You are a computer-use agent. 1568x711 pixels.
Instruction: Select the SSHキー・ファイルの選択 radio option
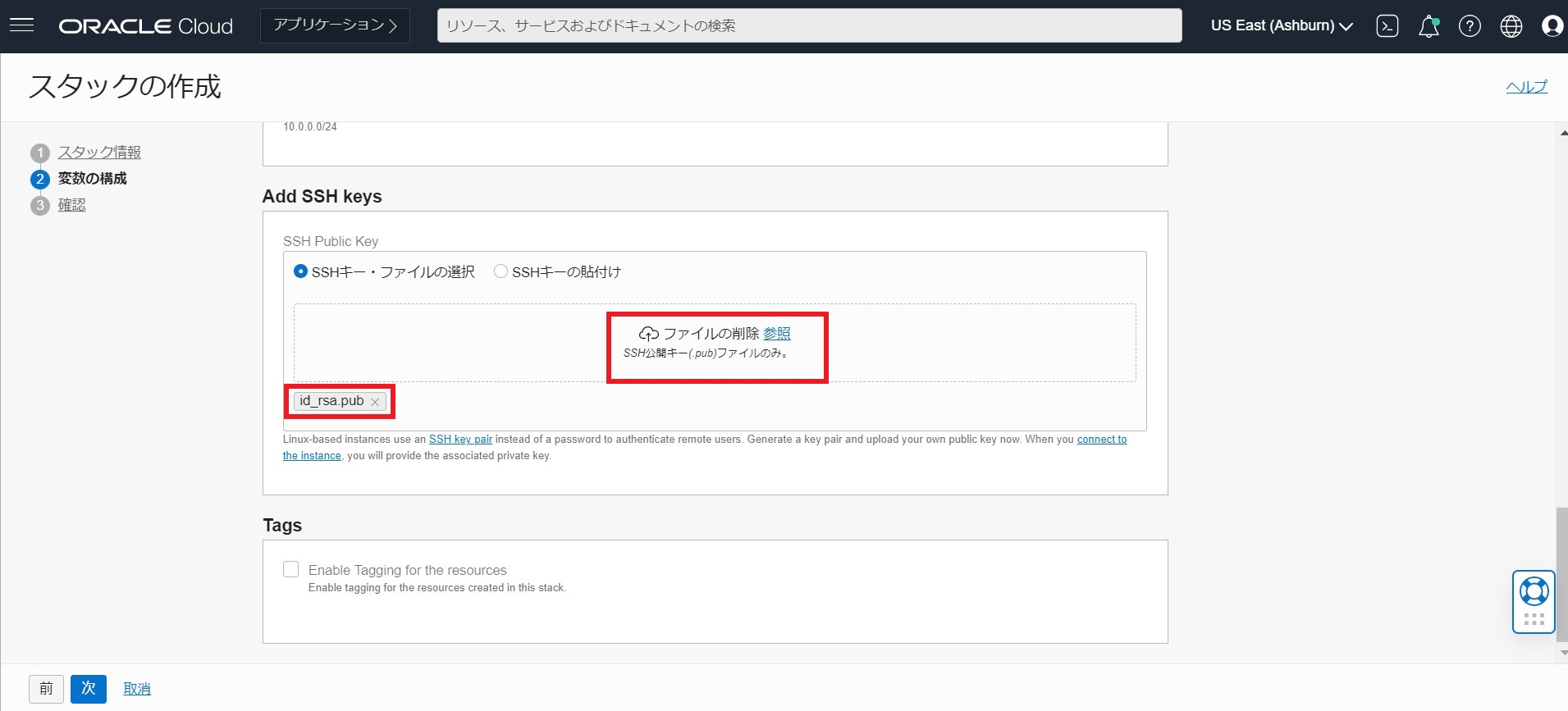301,271
